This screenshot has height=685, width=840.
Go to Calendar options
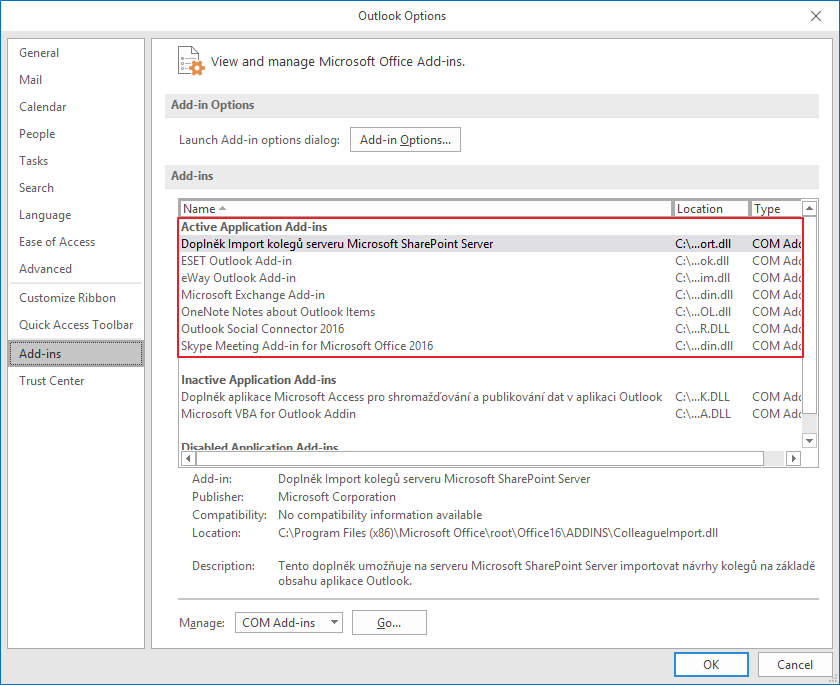[x=76, y=107]
